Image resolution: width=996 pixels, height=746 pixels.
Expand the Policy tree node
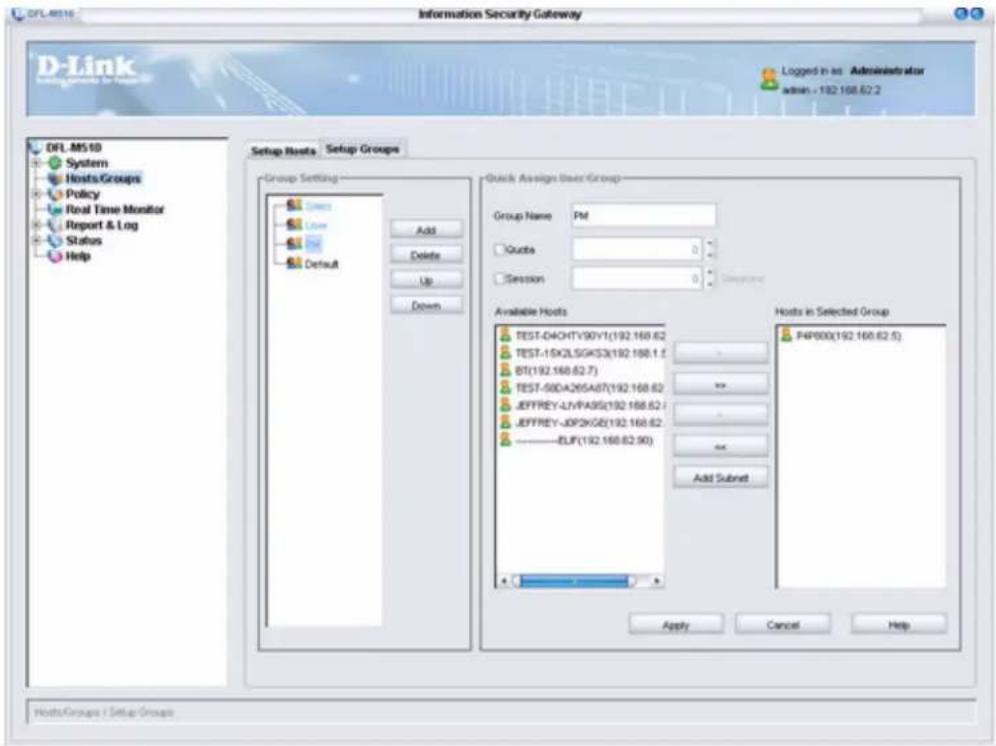pos(37,194)
